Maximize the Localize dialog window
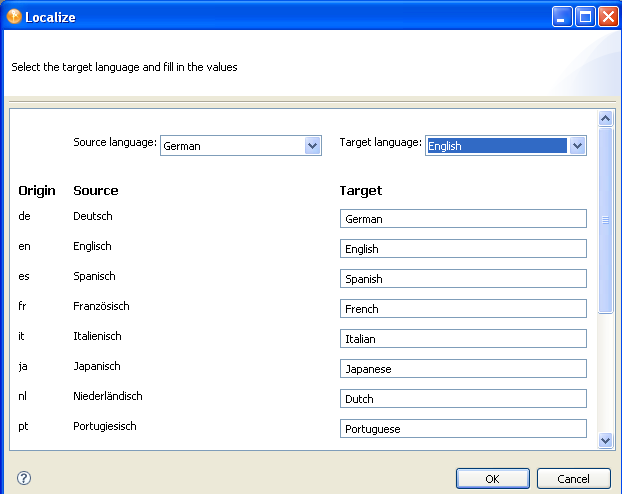622x494 pixels. [585, 17]
